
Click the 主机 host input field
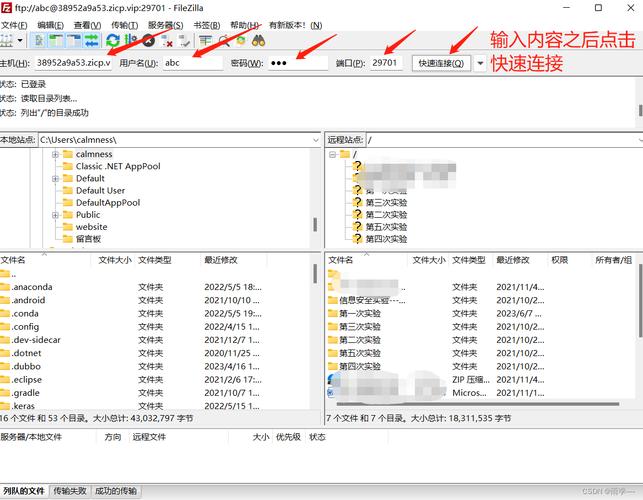(x=73, y=63)
